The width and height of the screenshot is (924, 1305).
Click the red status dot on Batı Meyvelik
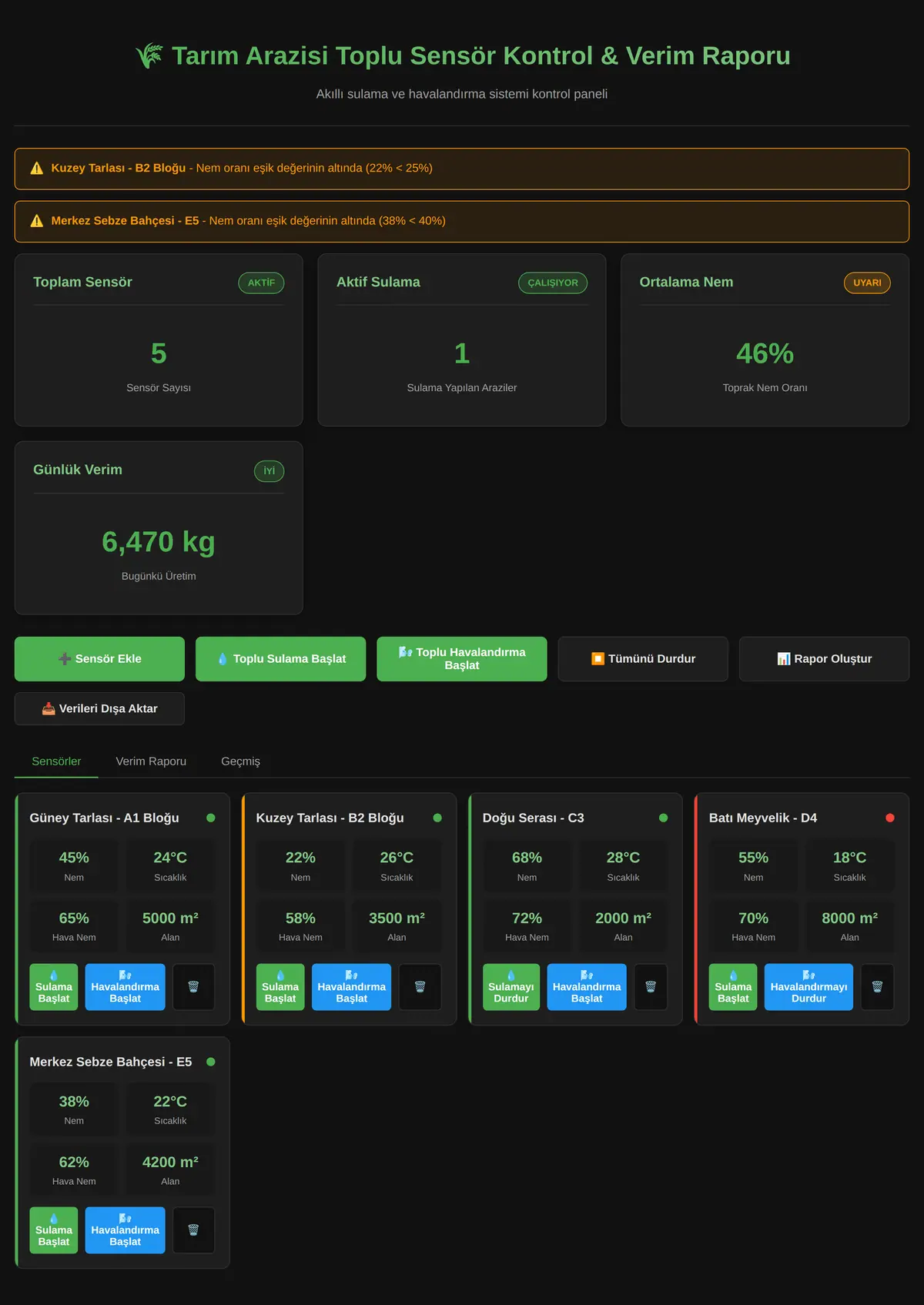click(890, 818)
